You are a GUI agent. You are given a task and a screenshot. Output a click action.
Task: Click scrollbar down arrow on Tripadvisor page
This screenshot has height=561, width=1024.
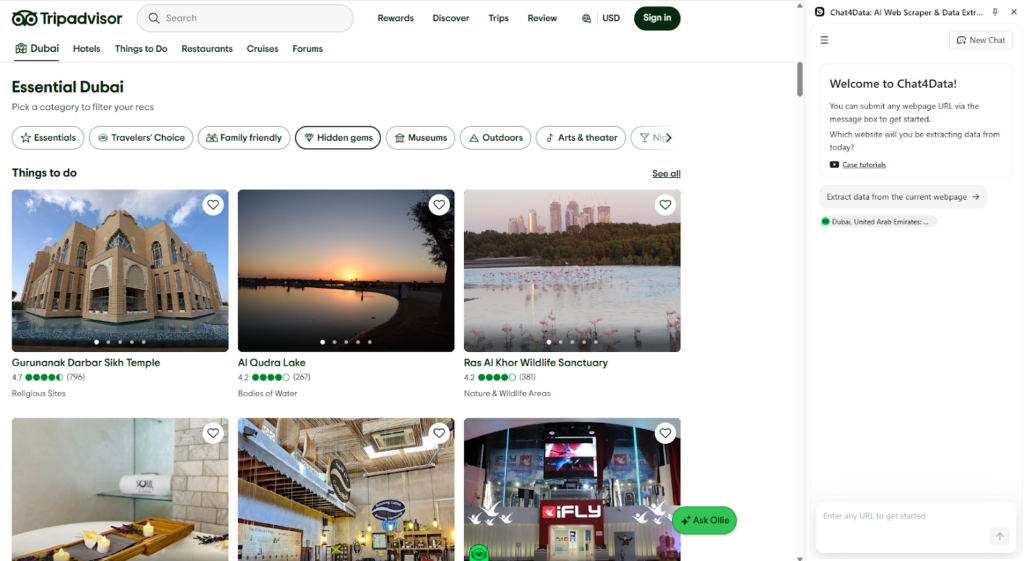(x=799, y=557)
